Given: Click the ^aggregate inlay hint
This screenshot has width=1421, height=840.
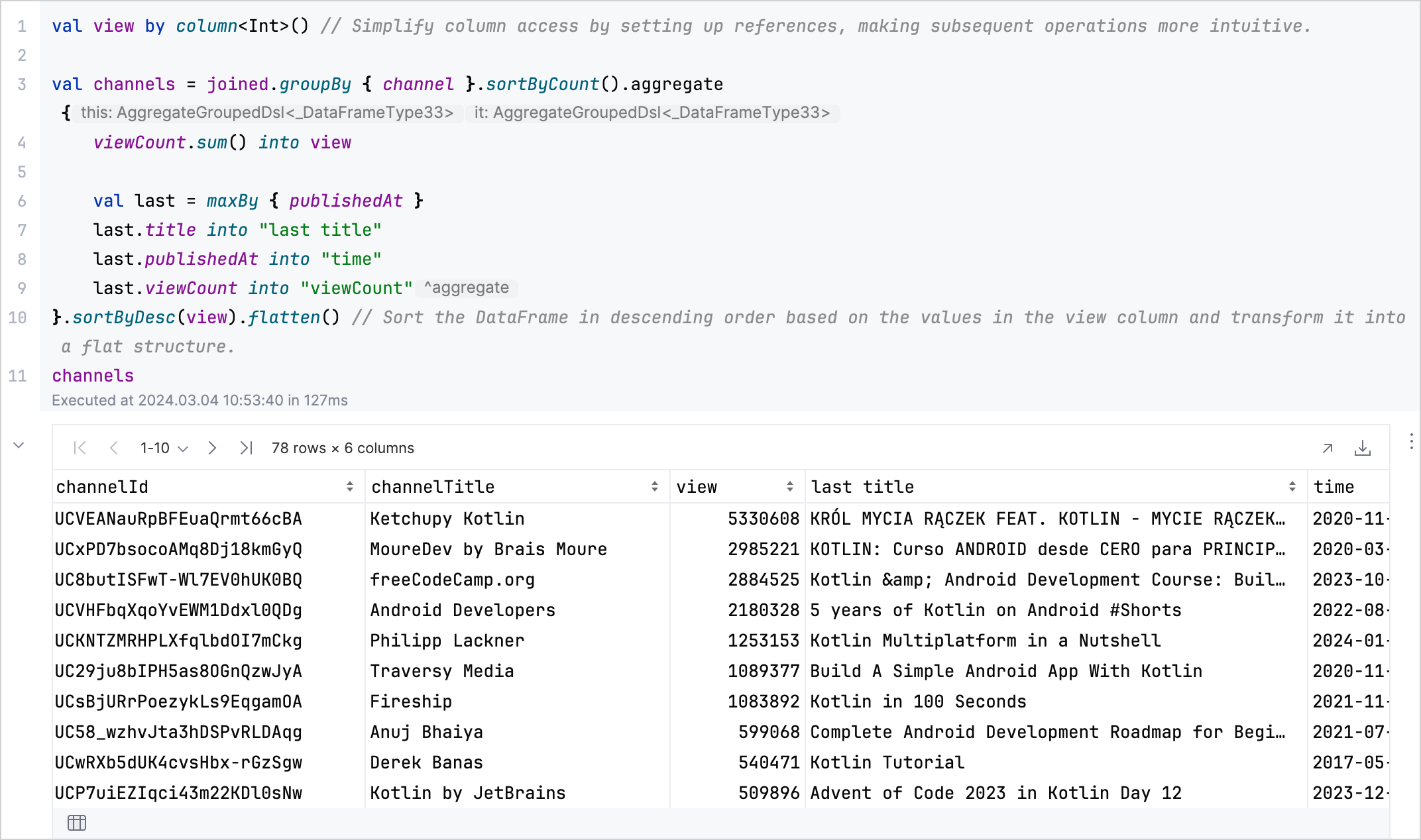Looking at the screenshot, I should pyautogui.click(x=467, y=288).
